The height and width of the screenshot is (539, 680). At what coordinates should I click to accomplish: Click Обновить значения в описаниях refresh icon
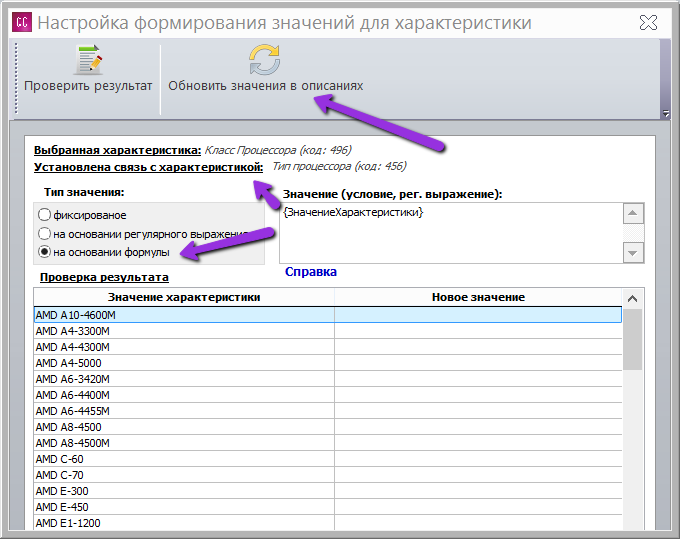[265, 59]
